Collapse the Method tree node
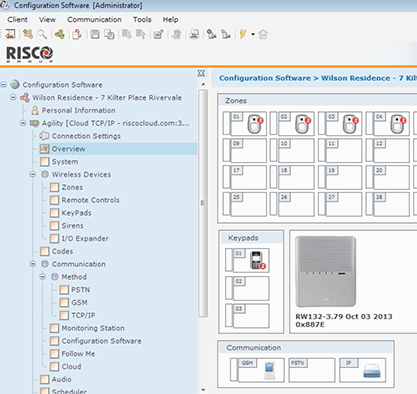Viewport: 417px width, 394px height. 42,277
